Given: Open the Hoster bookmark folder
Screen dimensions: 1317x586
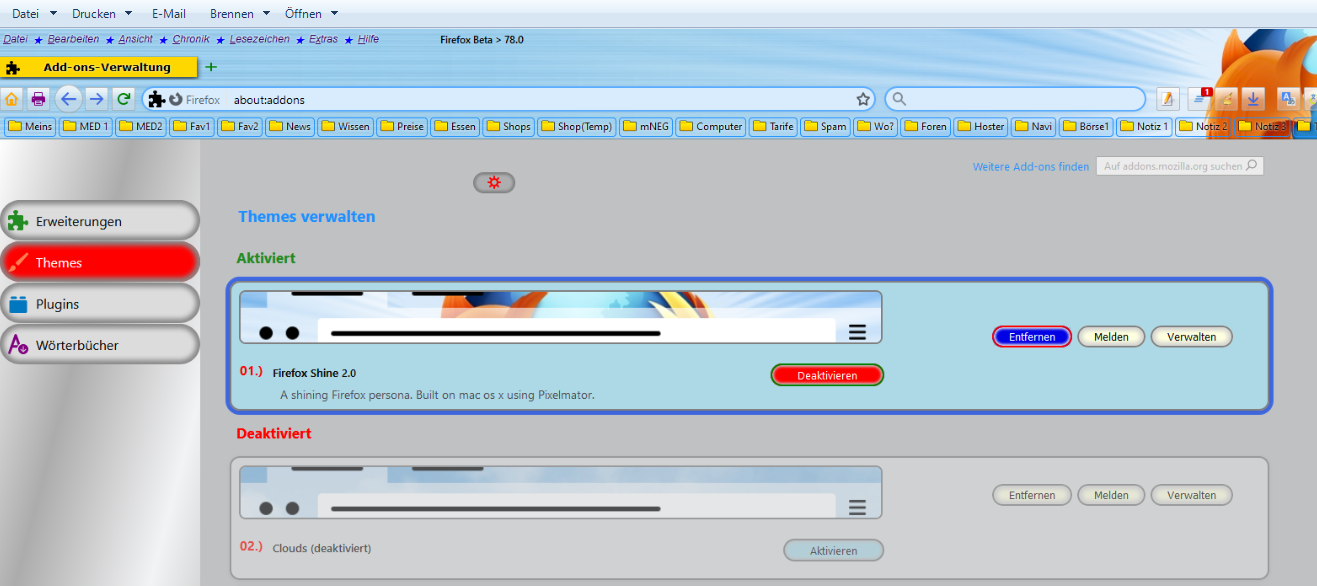Looking at the screenshot, I should point(981,127).
